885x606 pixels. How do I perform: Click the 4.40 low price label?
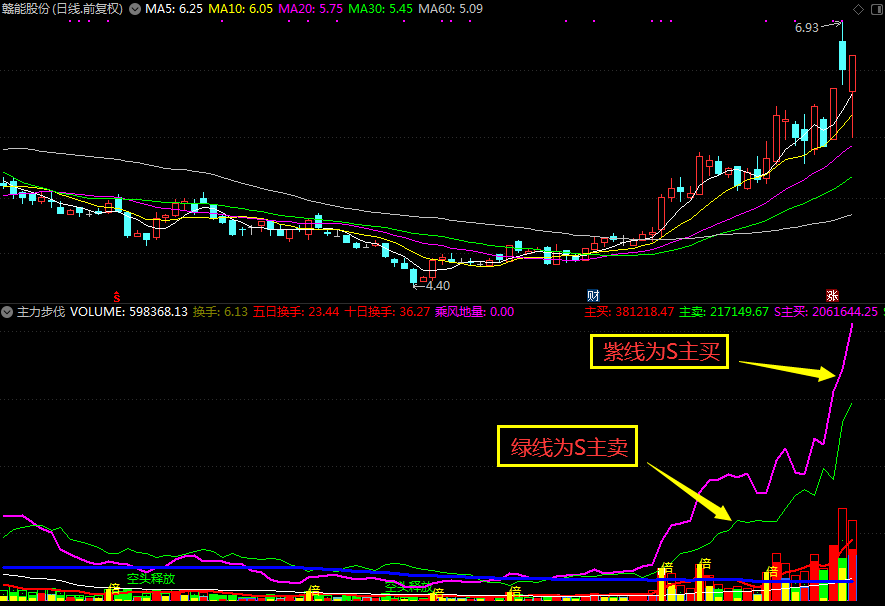[437, 286]
